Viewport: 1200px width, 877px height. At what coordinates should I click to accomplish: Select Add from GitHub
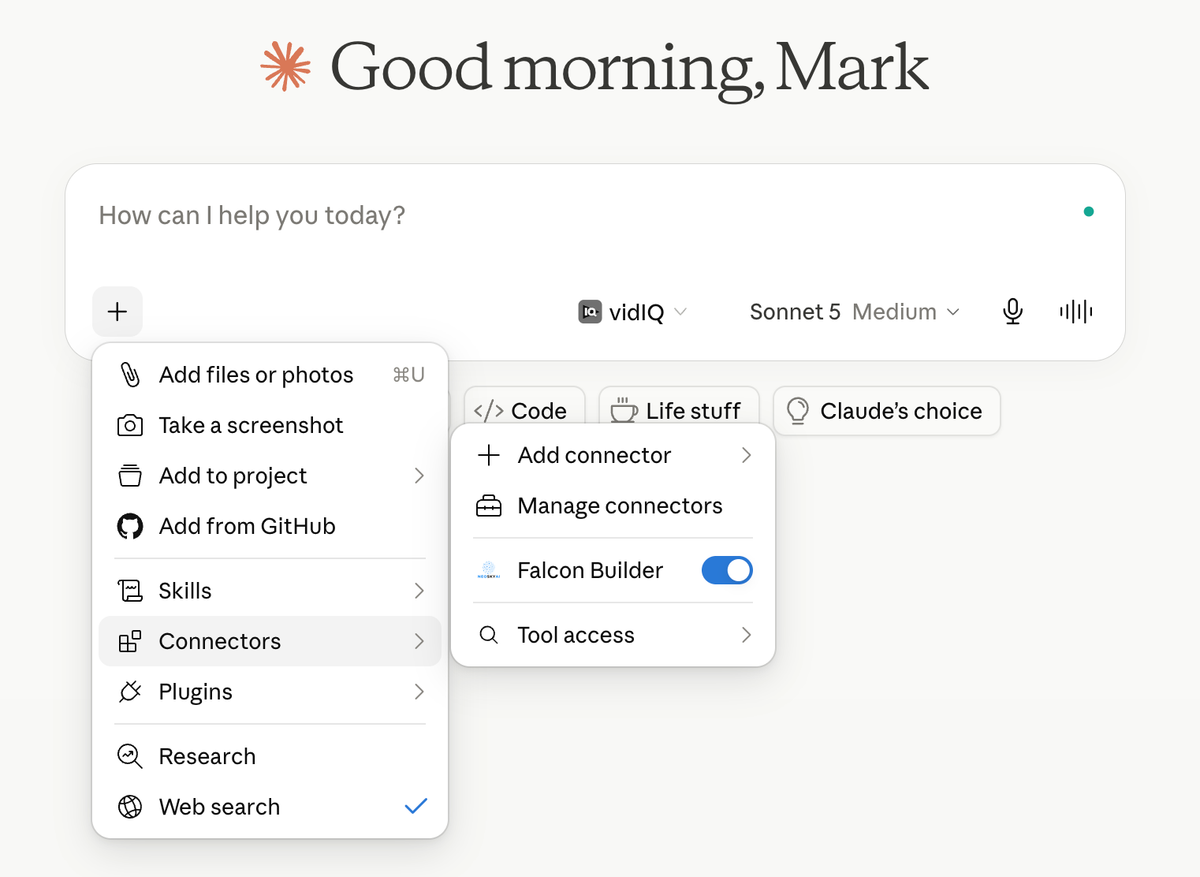pyautogui.click(x=270, y=526)
